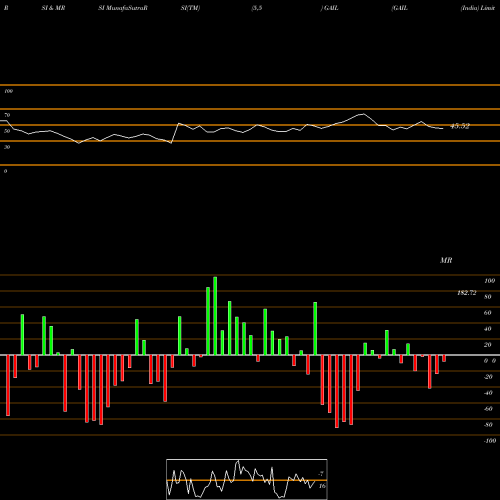Screen dimensions: 500x500
Task: Click the RSI axis label '0' on left
Action: click(5, 171)
